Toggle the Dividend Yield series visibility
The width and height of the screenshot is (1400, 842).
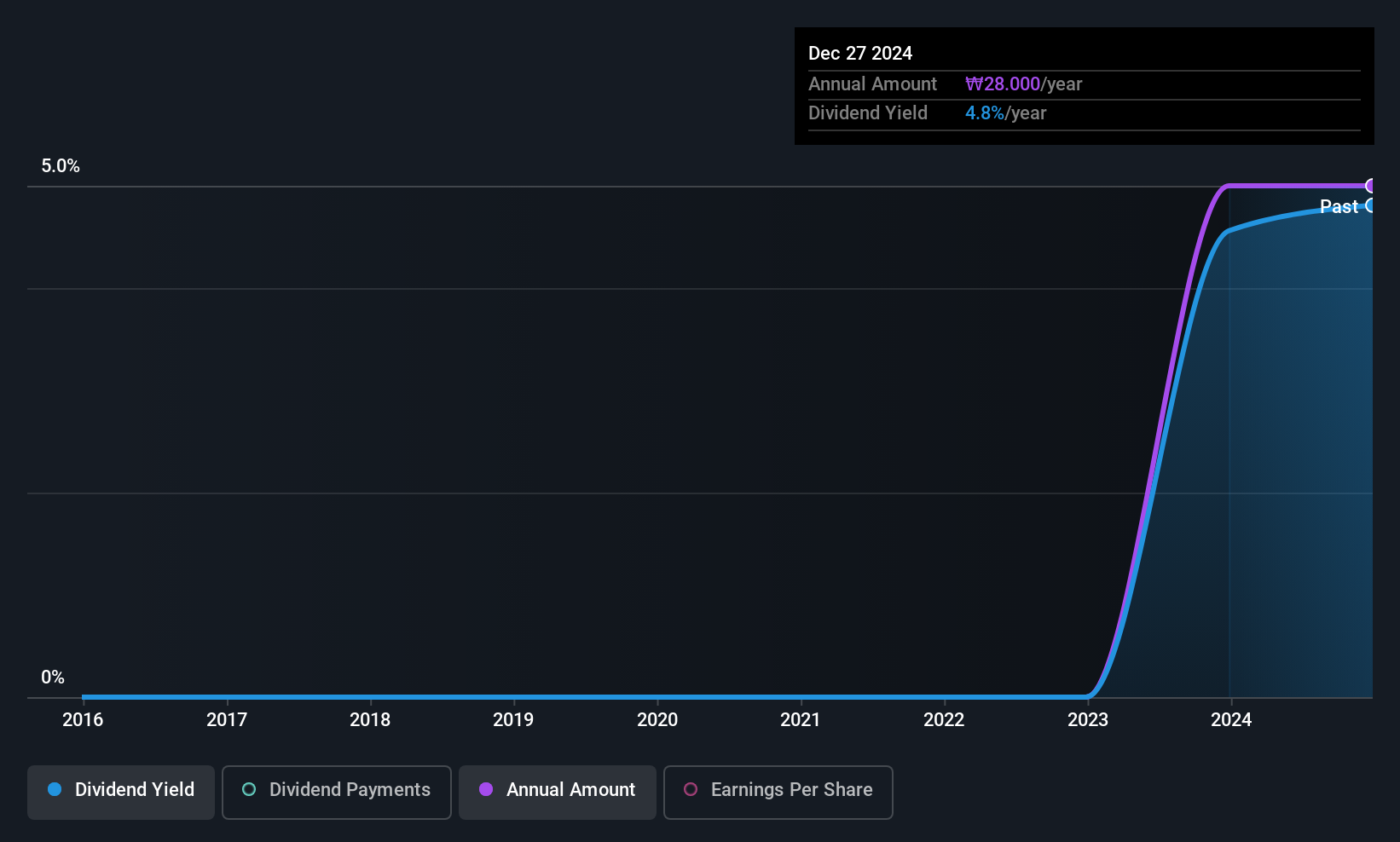120,791
